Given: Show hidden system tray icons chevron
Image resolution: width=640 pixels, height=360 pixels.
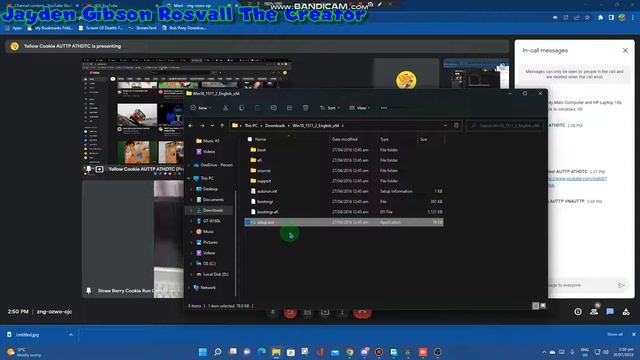Looking at the screenshot, I should (x=544, y=352).
